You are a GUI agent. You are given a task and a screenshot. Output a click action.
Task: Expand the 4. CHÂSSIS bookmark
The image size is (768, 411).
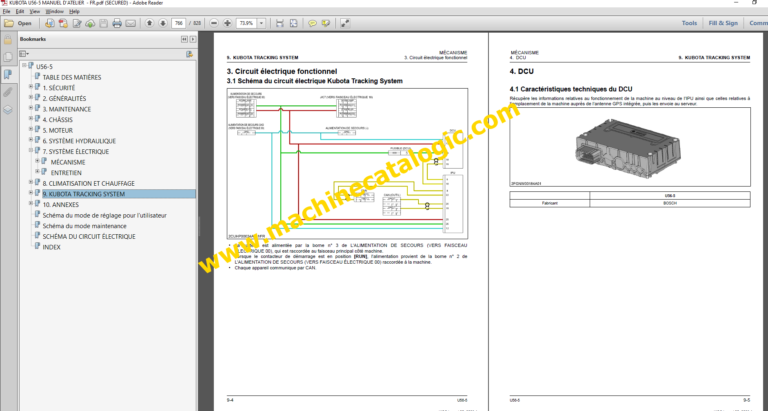(x=31, y=118)
